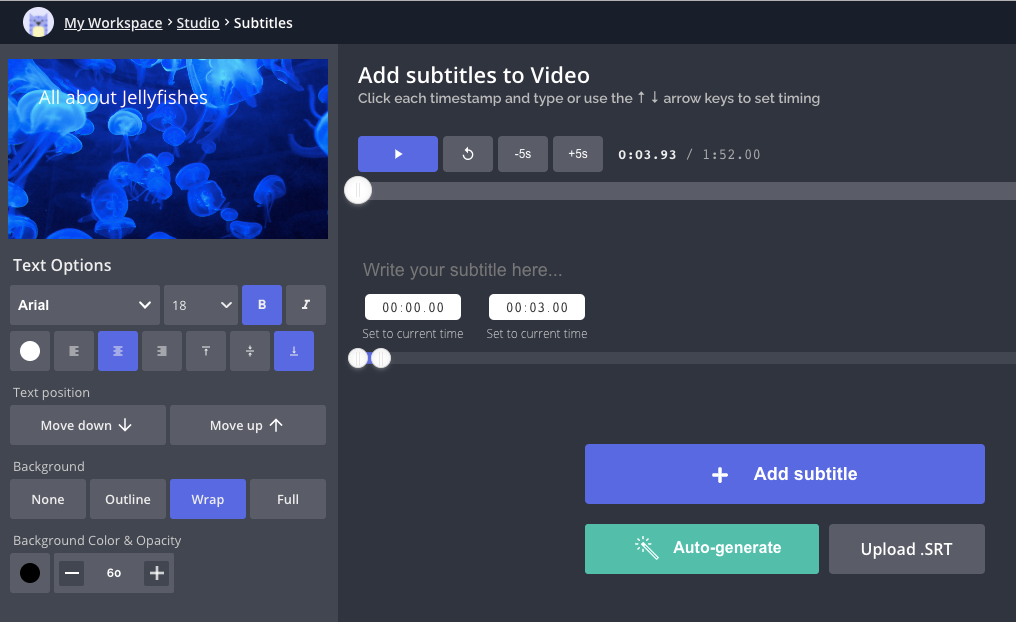Choose middle vertical text alignment
The height and width of the screenshot is (622, 1016).
click(x=249, y=351)
